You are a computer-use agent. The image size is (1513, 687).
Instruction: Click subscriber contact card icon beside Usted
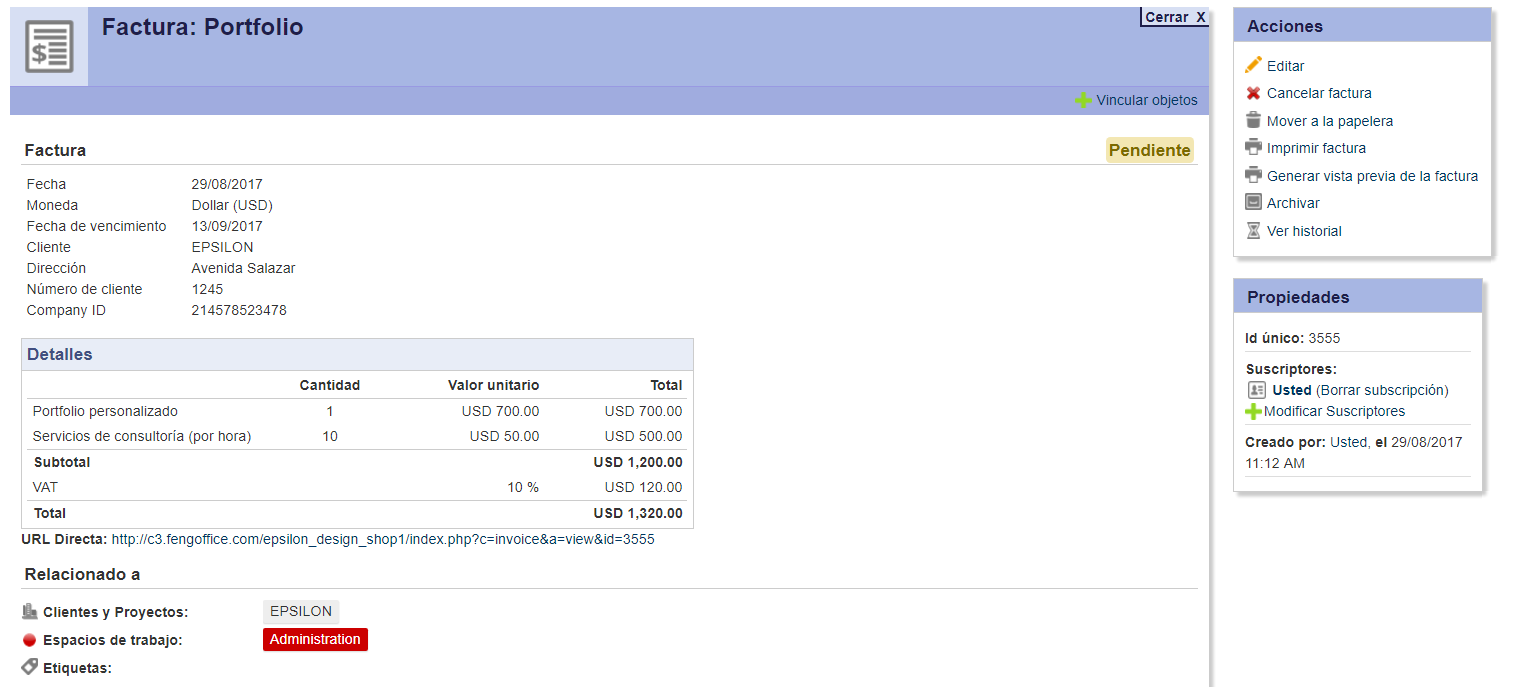pos(1257,390)
